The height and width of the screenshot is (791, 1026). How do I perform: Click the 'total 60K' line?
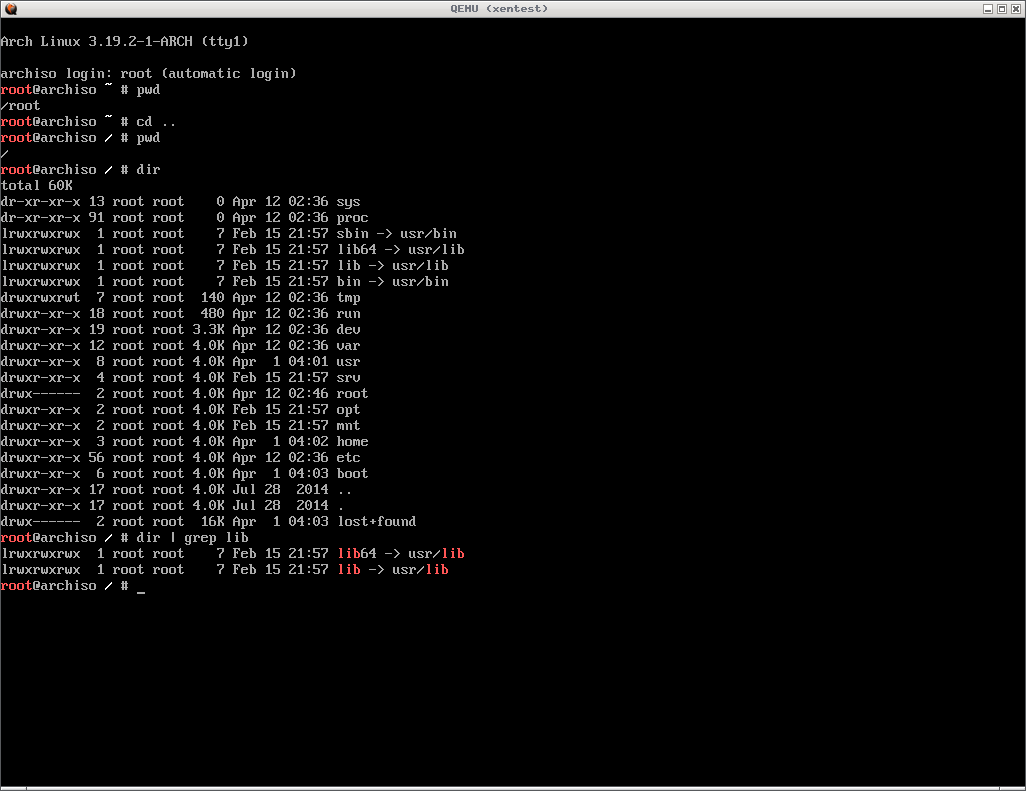(37, 186)
